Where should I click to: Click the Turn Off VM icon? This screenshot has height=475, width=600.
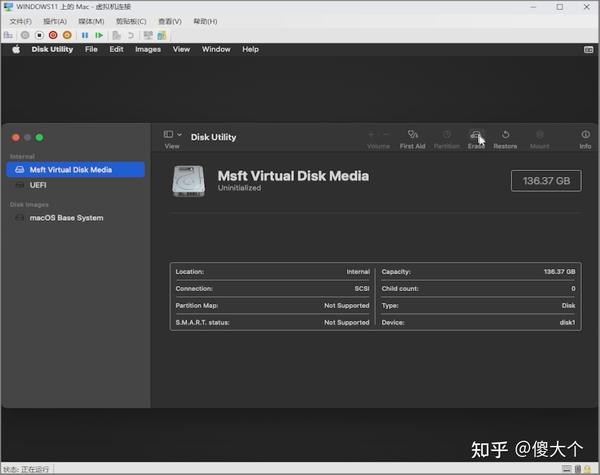click(39, 35)
